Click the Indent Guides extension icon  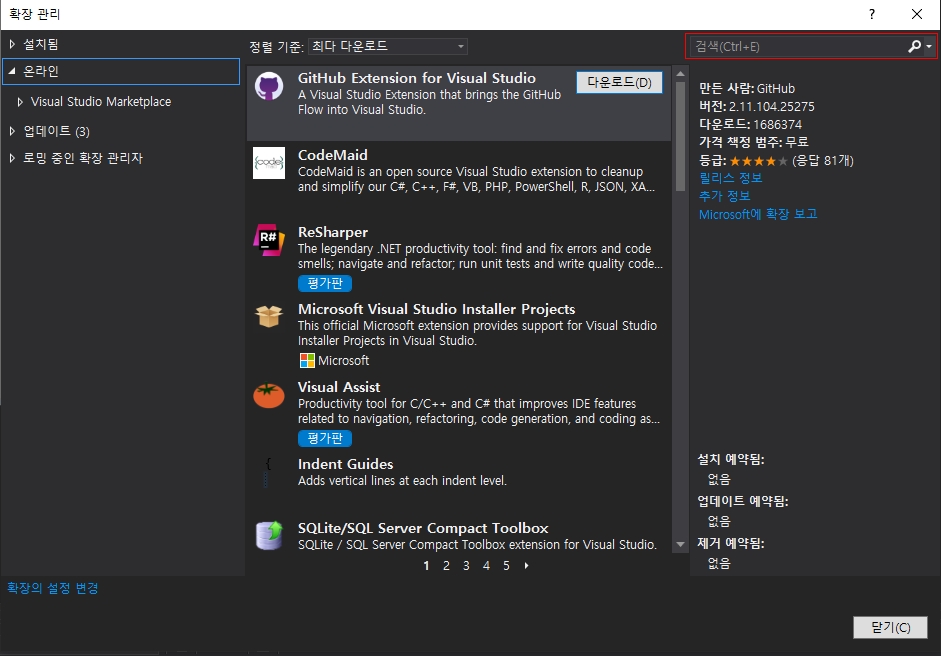[268, 472]
